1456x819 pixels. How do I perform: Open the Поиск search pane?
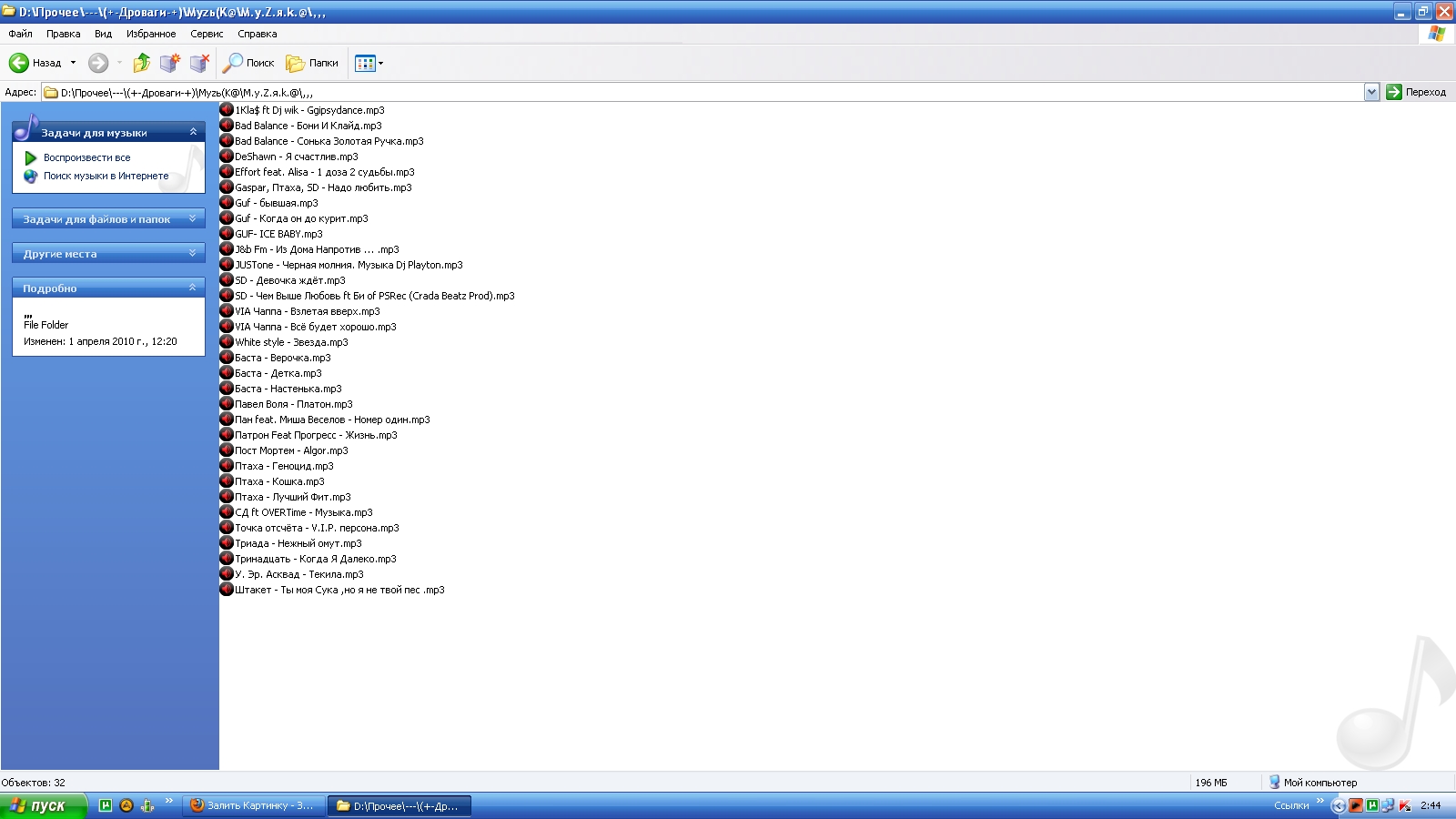pos(249,63)
